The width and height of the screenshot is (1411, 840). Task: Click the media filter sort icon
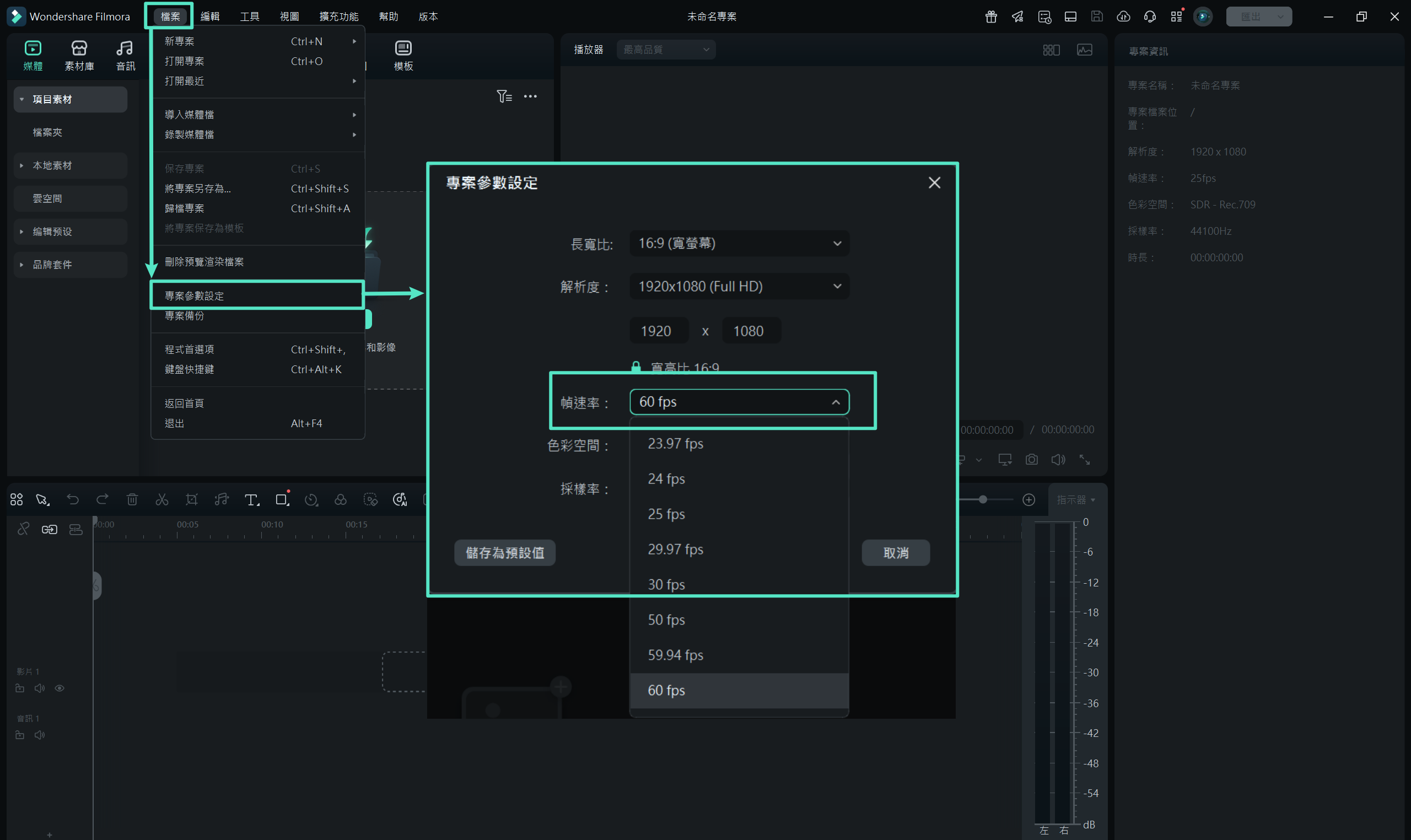coord(504,96)
